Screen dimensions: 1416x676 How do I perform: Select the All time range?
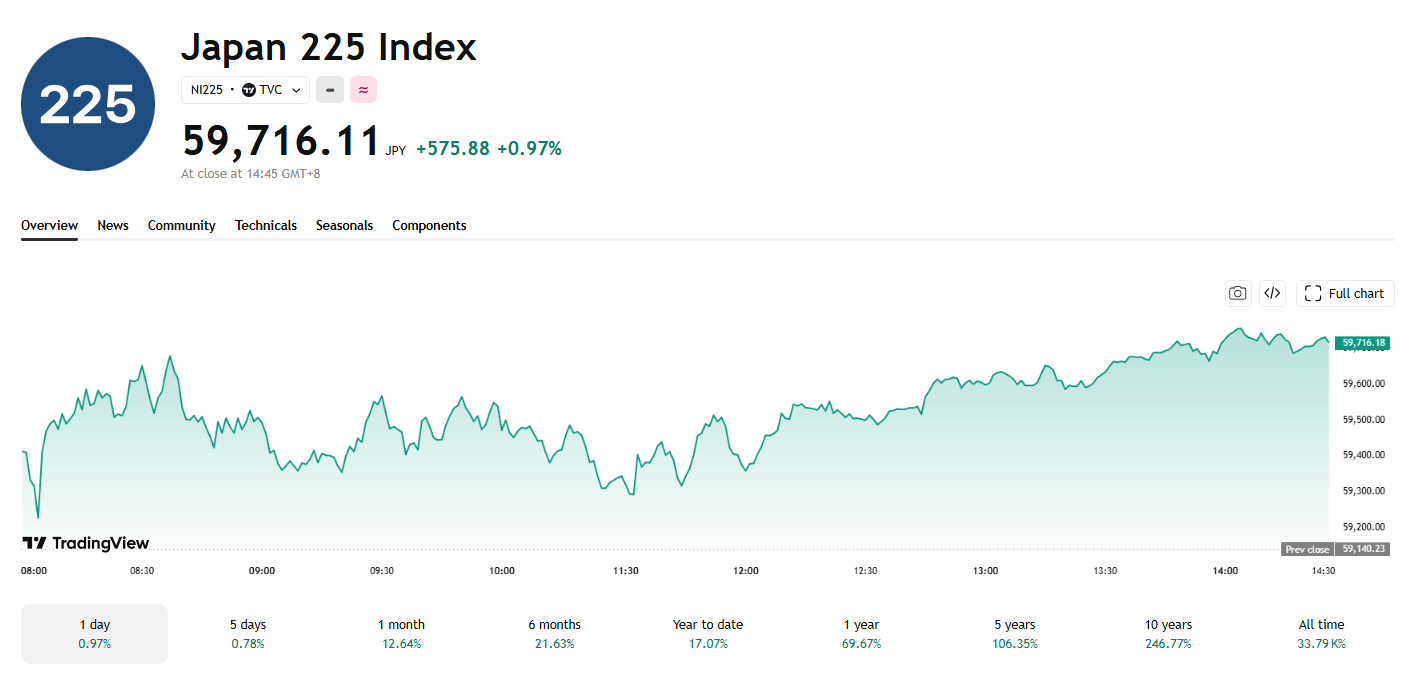tap(1321, 633)
